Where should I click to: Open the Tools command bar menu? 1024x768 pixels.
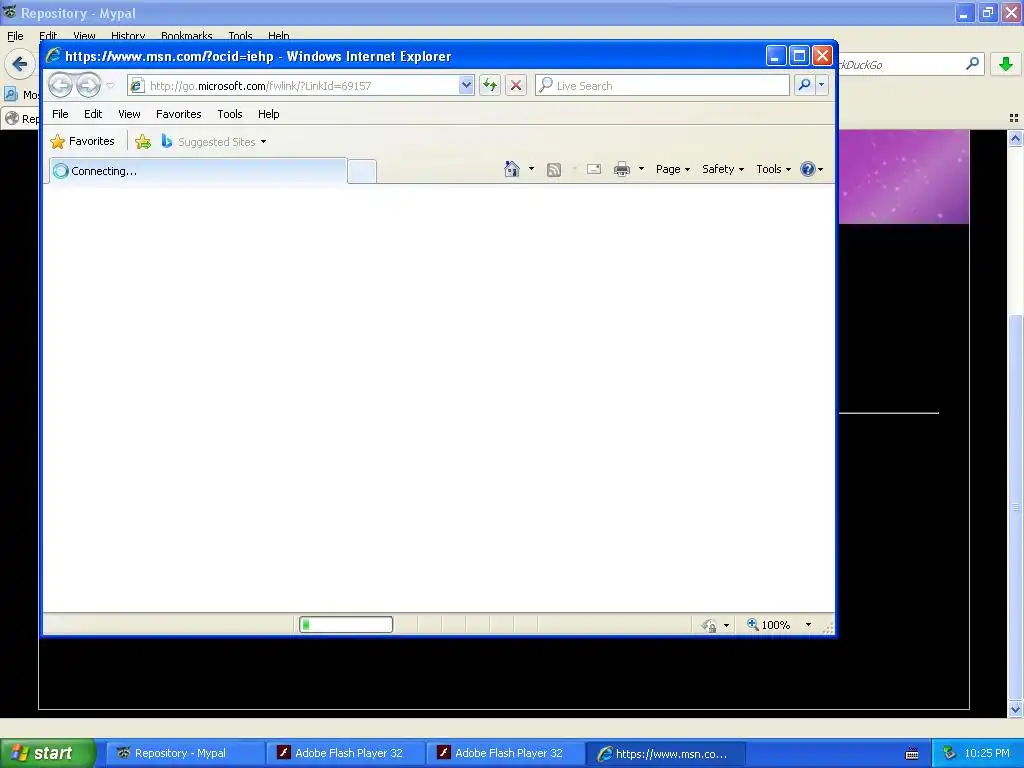[x=773, y=169]
